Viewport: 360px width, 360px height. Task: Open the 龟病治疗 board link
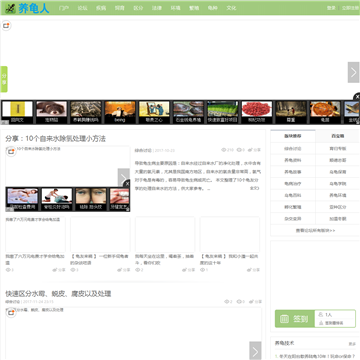pyautogui.click(x=293, y=184)
